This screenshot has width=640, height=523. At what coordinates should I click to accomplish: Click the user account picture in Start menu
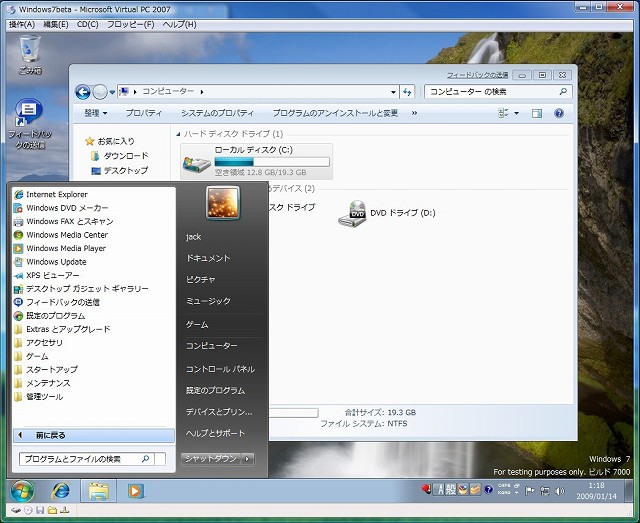[223, 203]
